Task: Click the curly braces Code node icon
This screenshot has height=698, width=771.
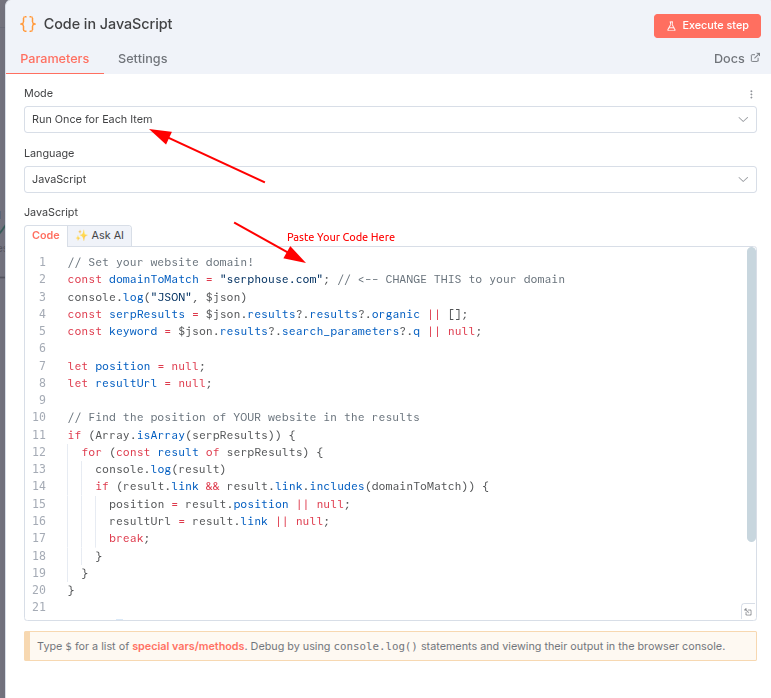Action: coord(28,24)
